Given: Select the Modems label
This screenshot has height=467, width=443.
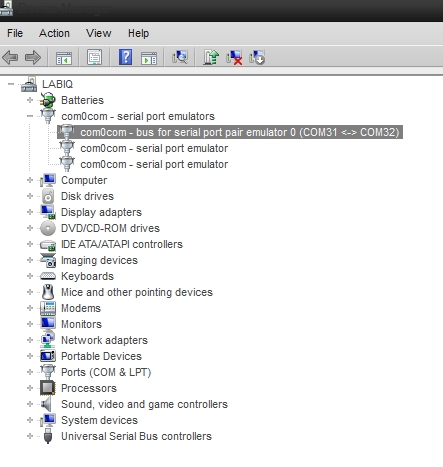Looking at the screenshot, I should coord(81,308).
